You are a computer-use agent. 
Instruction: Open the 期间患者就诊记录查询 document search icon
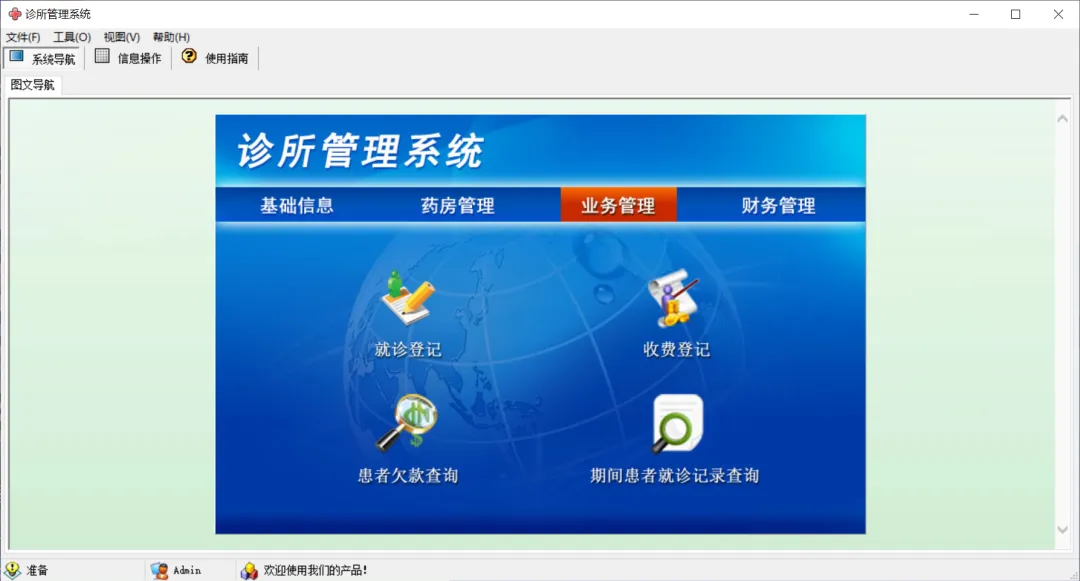point(677,423)
